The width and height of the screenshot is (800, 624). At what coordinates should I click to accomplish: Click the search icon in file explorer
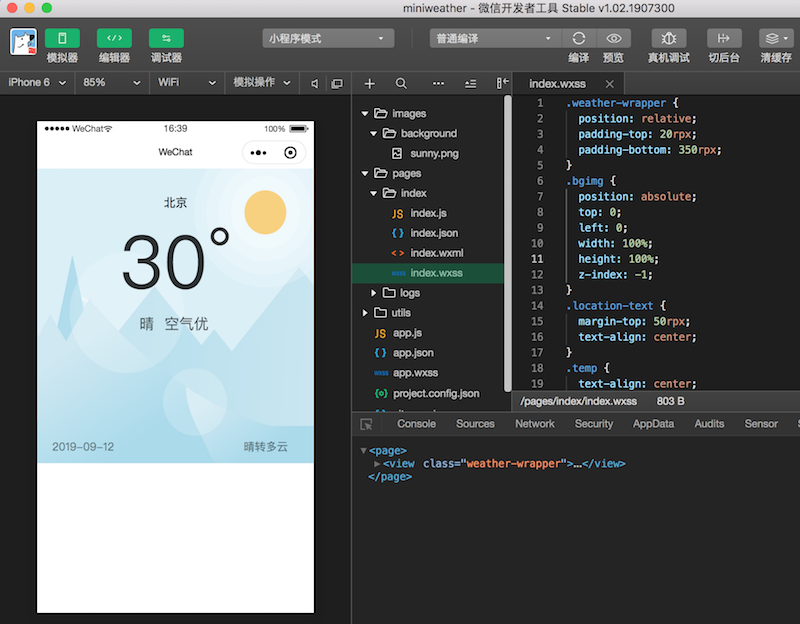coord(401,84)
